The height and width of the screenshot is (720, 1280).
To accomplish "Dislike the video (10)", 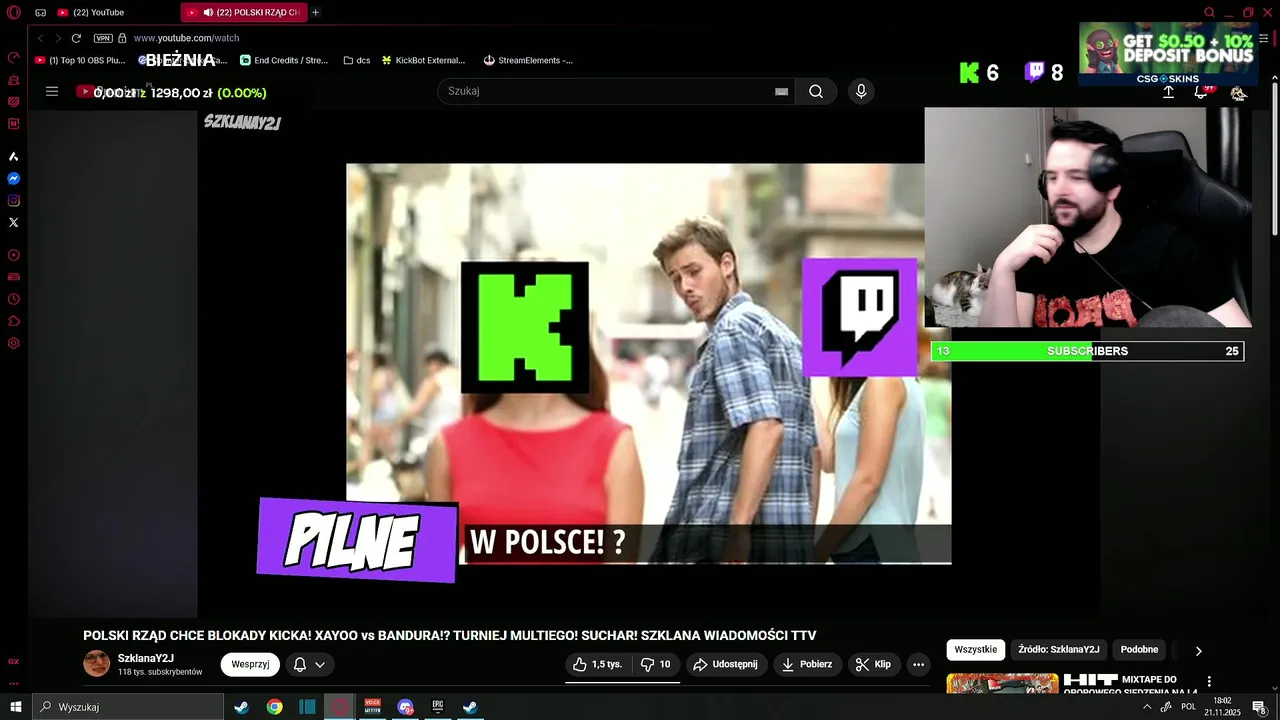I will click(x=656, y=664).
